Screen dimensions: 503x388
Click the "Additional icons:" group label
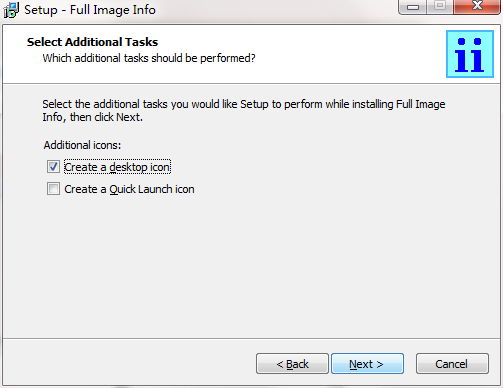tap(82, 145)
